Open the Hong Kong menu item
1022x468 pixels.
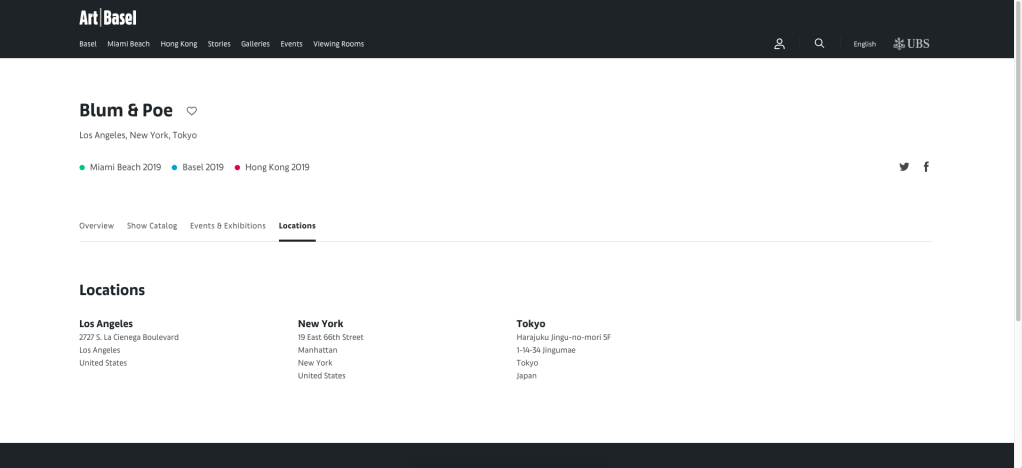coord(179,44)
